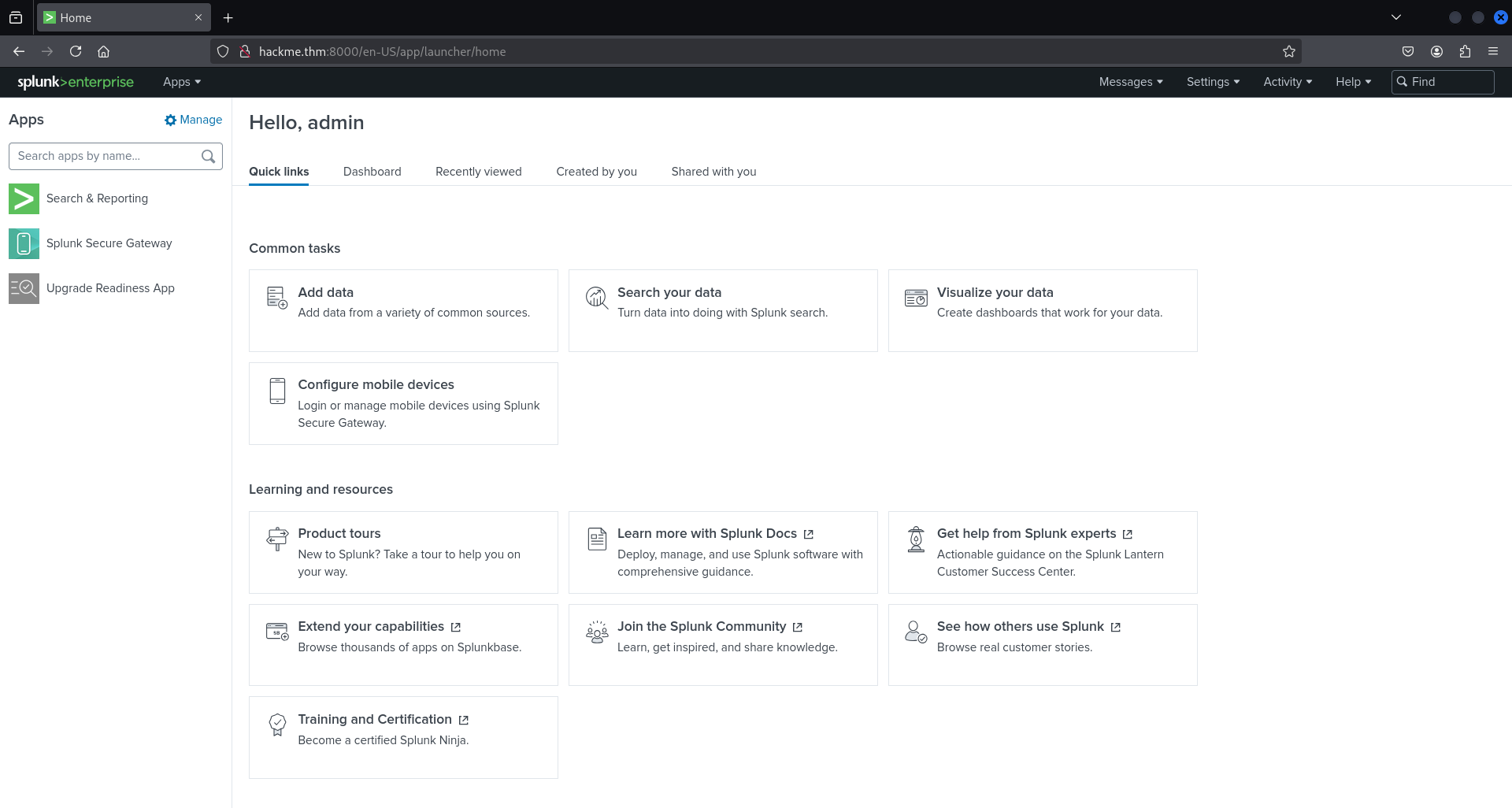This screenshot has width=1512, height=808.
Task: Open the Splunk Secure Gateway app icon
Action: 24,243
